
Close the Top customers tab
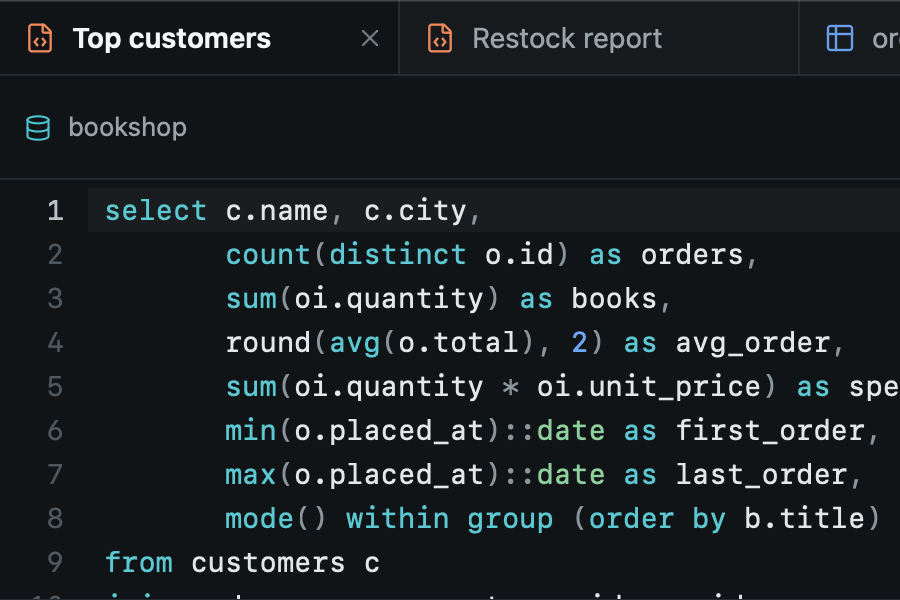click(370, 38)
